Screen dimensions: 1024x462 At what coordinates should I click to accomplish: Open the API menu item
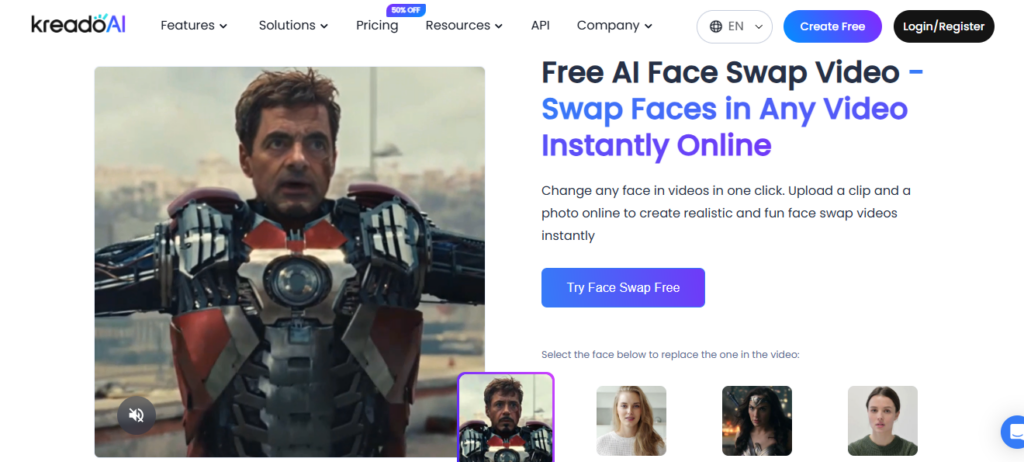coord(540,25)
